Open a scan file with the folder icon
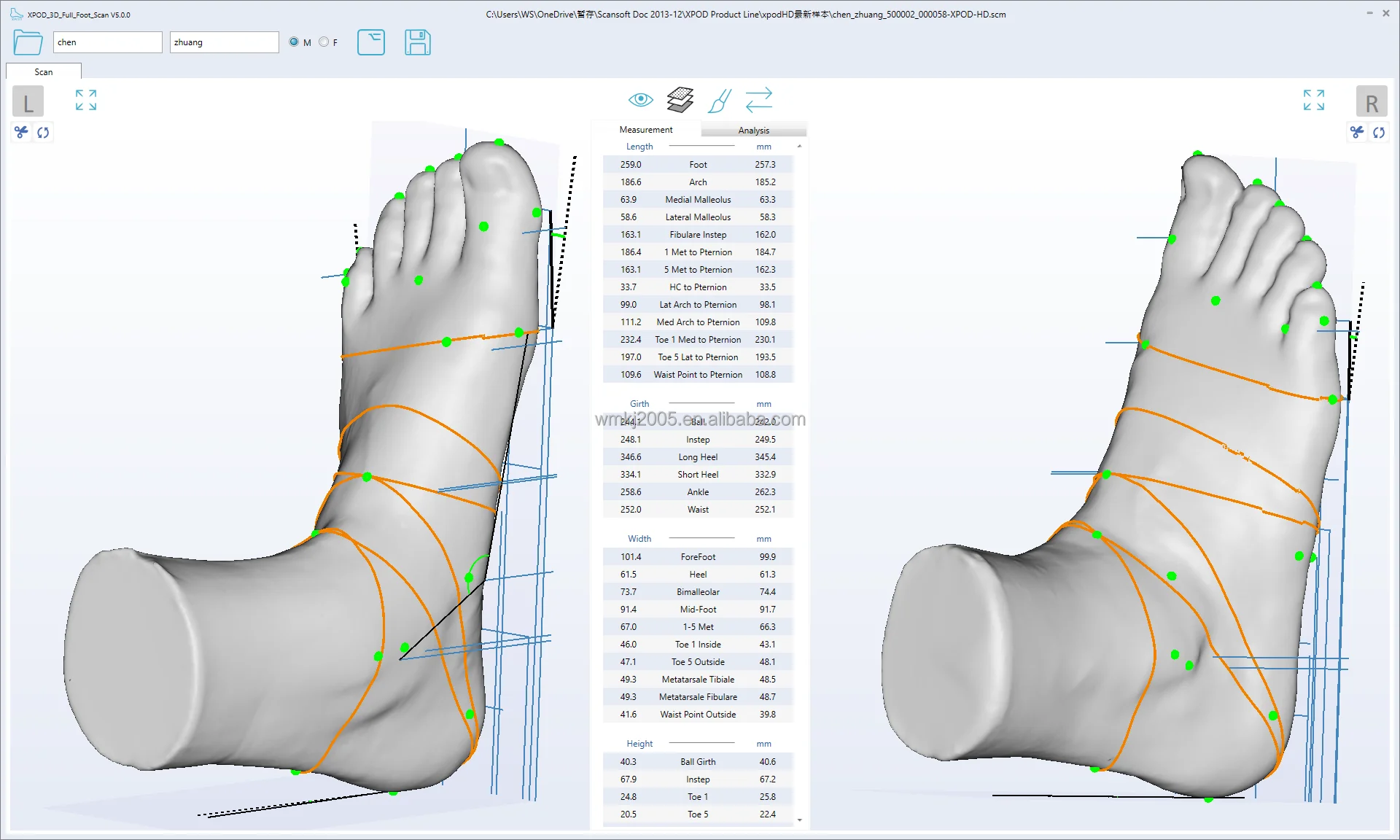This screenshot has width=1400, height=840. pyautogui.click(x=28, y=42)
